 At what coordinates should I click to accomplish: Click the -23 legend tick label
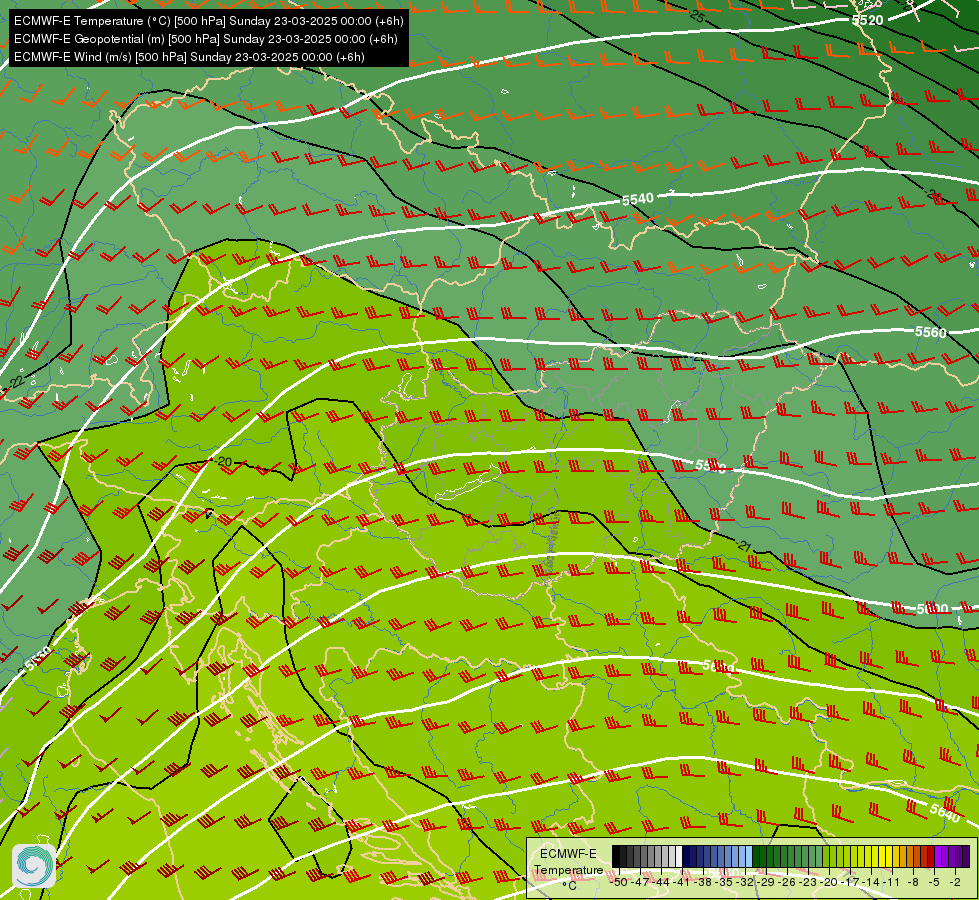tap(809, 882)
